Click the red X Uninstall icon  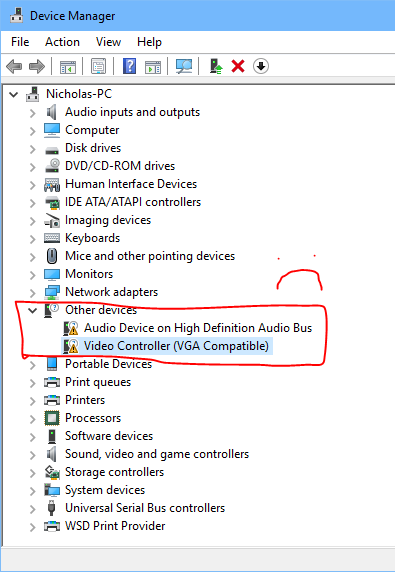(238, 66)
